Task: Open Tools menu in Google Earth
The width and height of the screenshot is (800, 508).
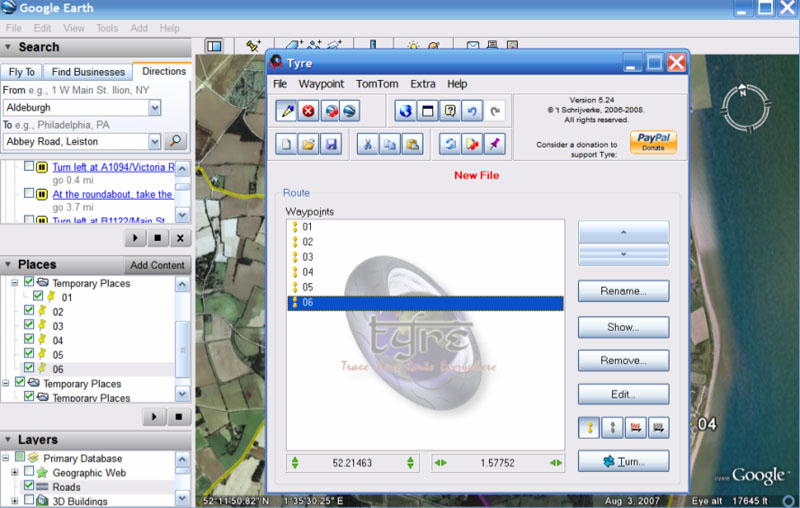Action: 107,28
